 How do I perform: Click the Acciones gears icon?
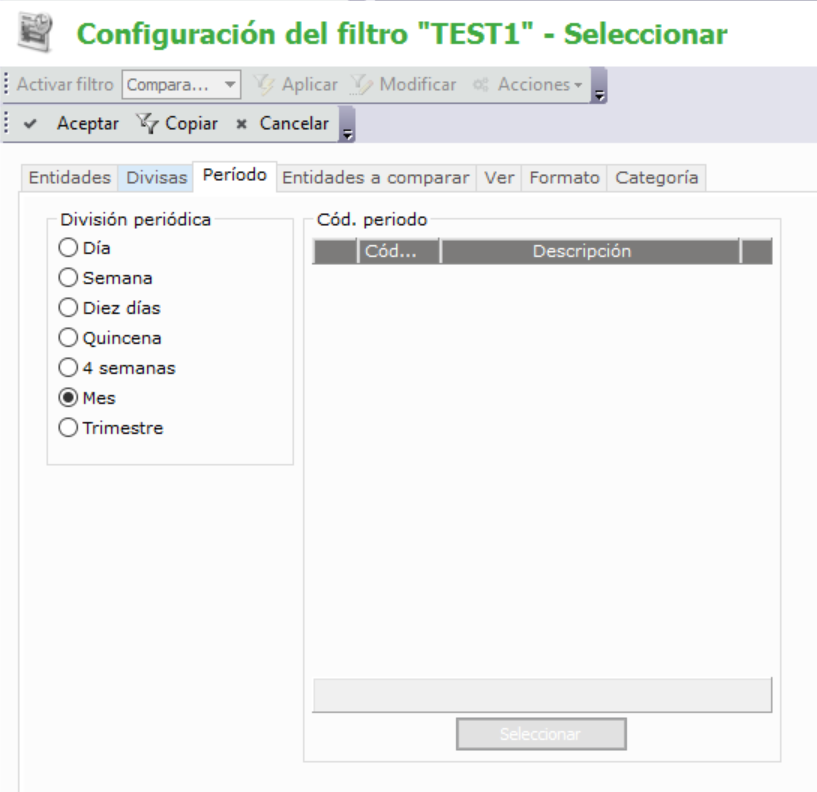(481, 85)
